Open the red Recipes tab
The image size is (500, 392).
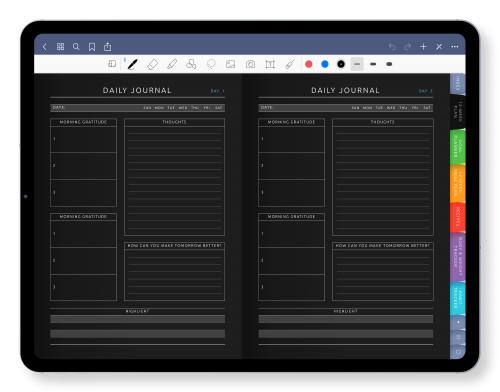[458, 217]
